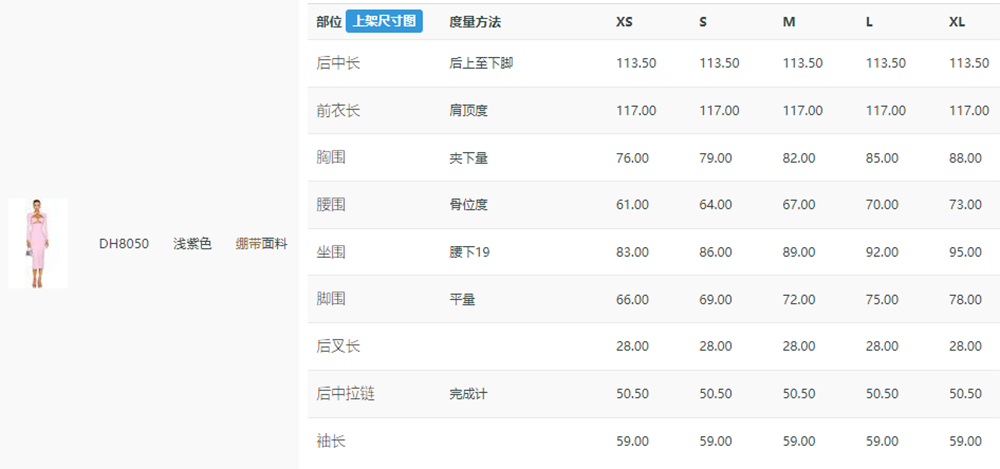1000x469 pixels.
Task: Select the 前衣长 row label
Action: coord(338,110)
